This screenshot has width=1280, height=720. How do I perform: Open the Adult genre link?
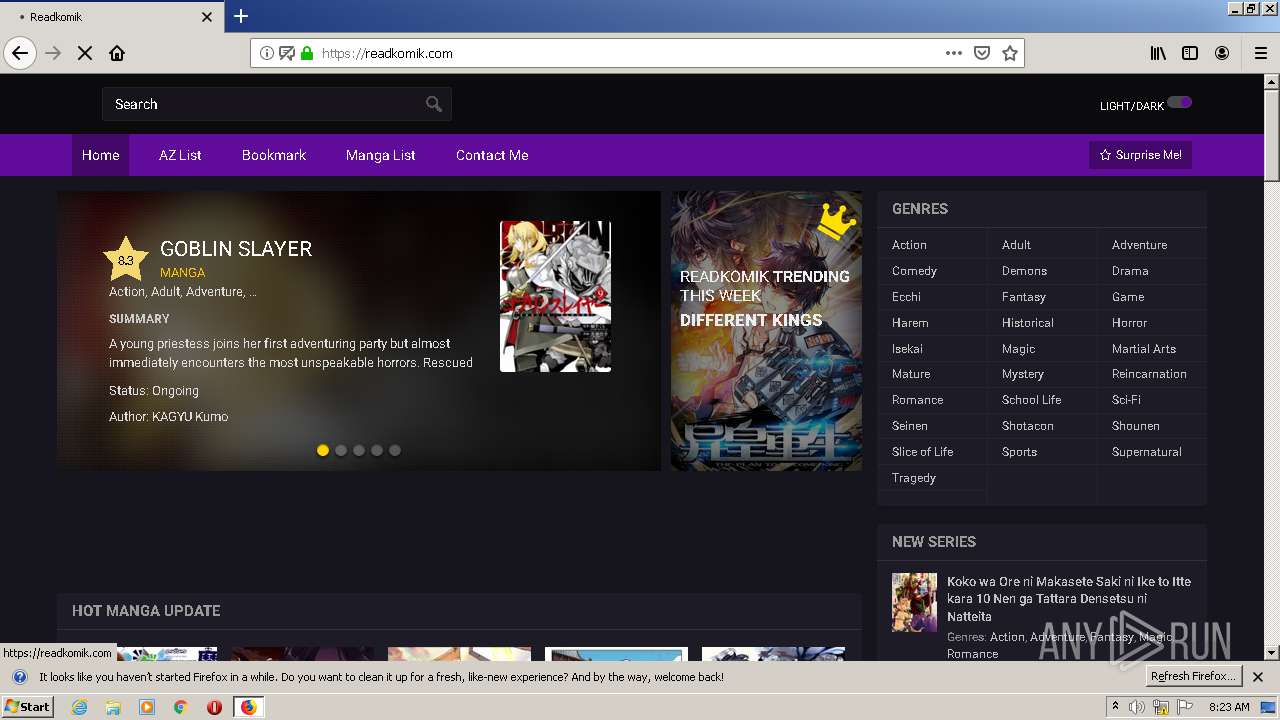pos(1016,245)
